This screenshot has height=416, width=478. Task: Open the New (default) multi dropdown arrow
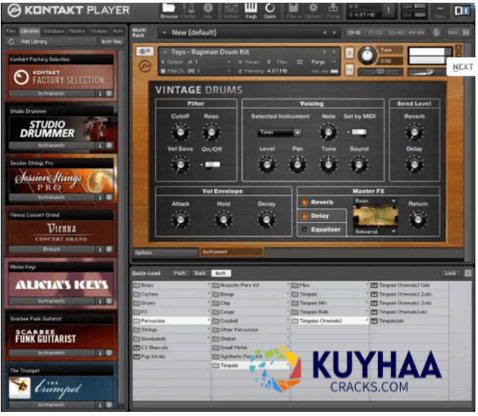pos(164,32)
